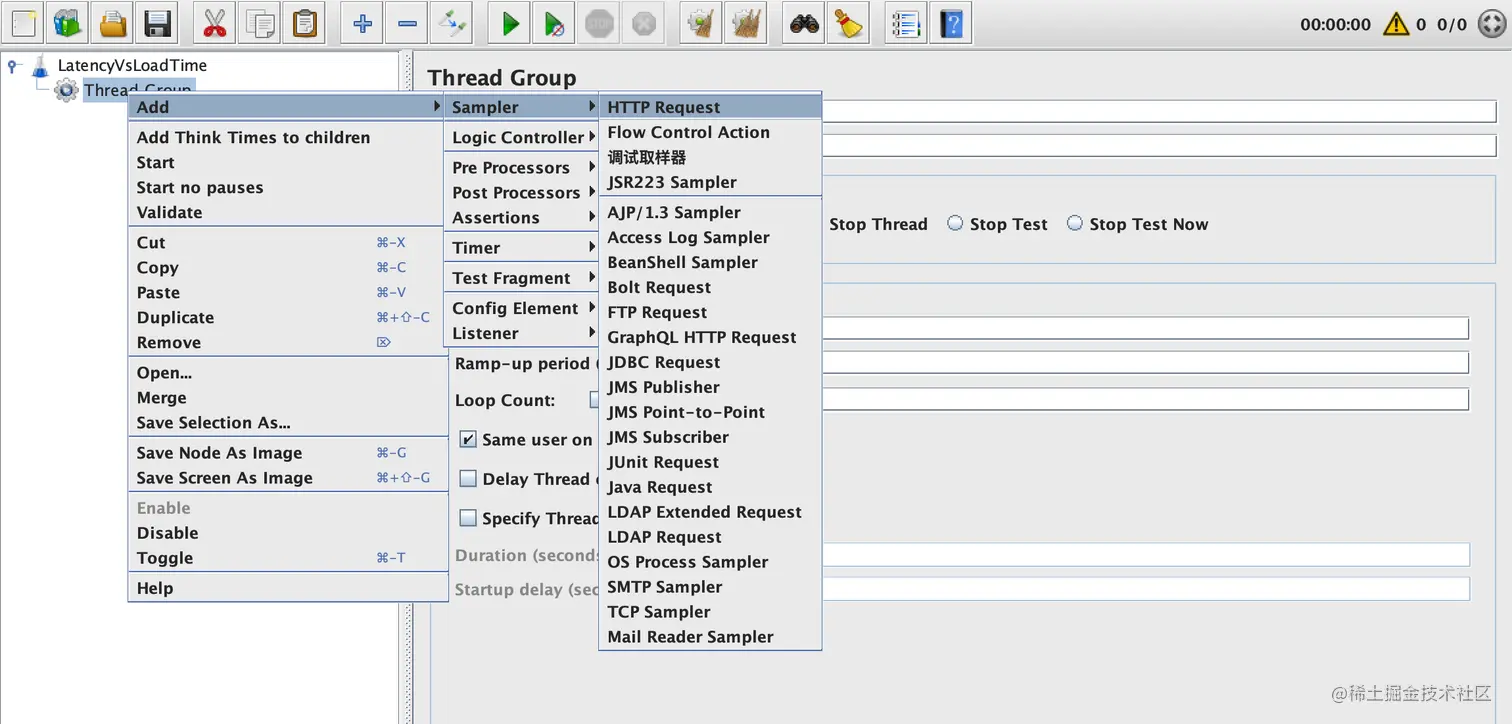Viewport: 1512px width, 724px height.
Task: Uncheck the Same user on checkbox
Action: click(x=467, y=439)
